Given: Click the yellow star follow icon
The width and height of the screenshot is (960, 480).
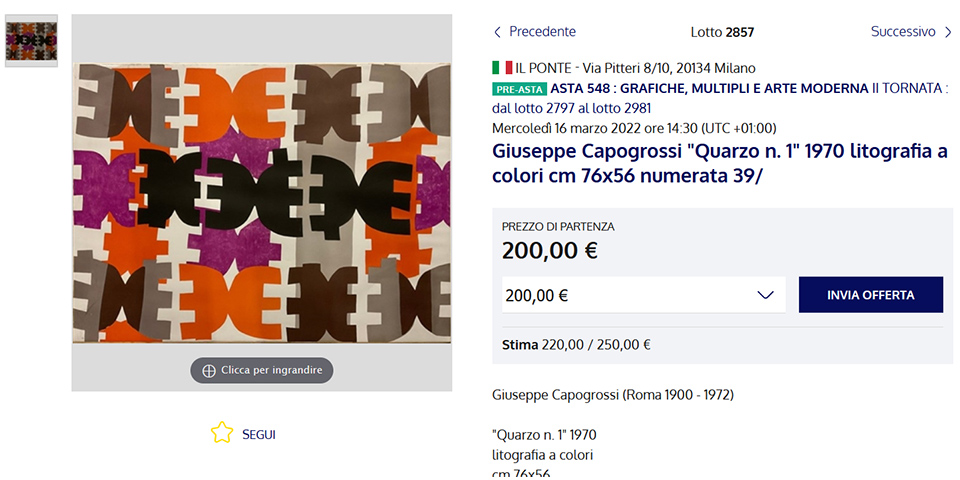Looking at the screenshot, I should coord(221,433).
